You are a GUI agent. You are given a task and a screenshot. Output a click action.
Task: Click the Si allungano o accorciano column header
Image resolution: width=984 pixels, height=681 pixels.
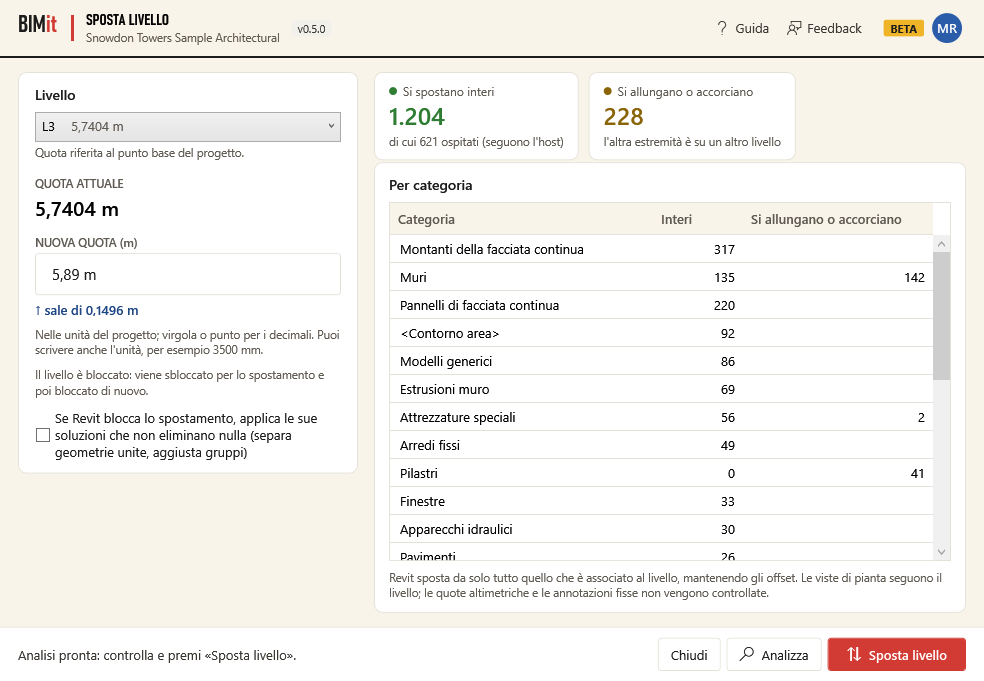pos(826,219)
